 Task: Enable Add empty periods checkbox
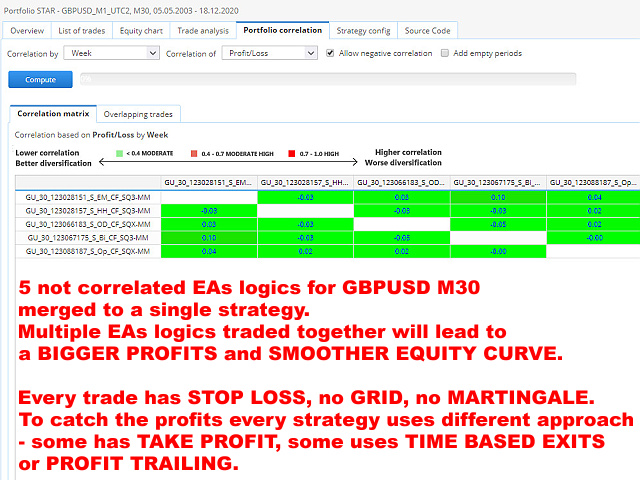tap(445, 53)
